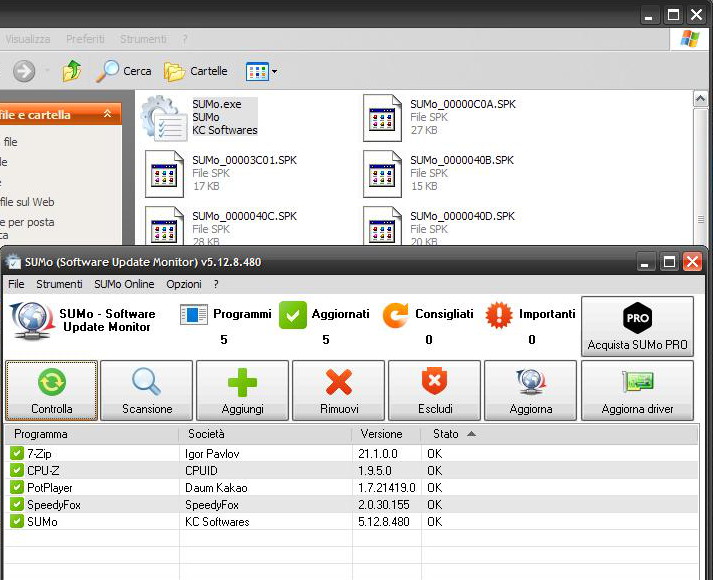This screenshot has height=580, width=713.
Task: Select SUMo_0000040D.SPK file icon
Action: tap(382, 226)
